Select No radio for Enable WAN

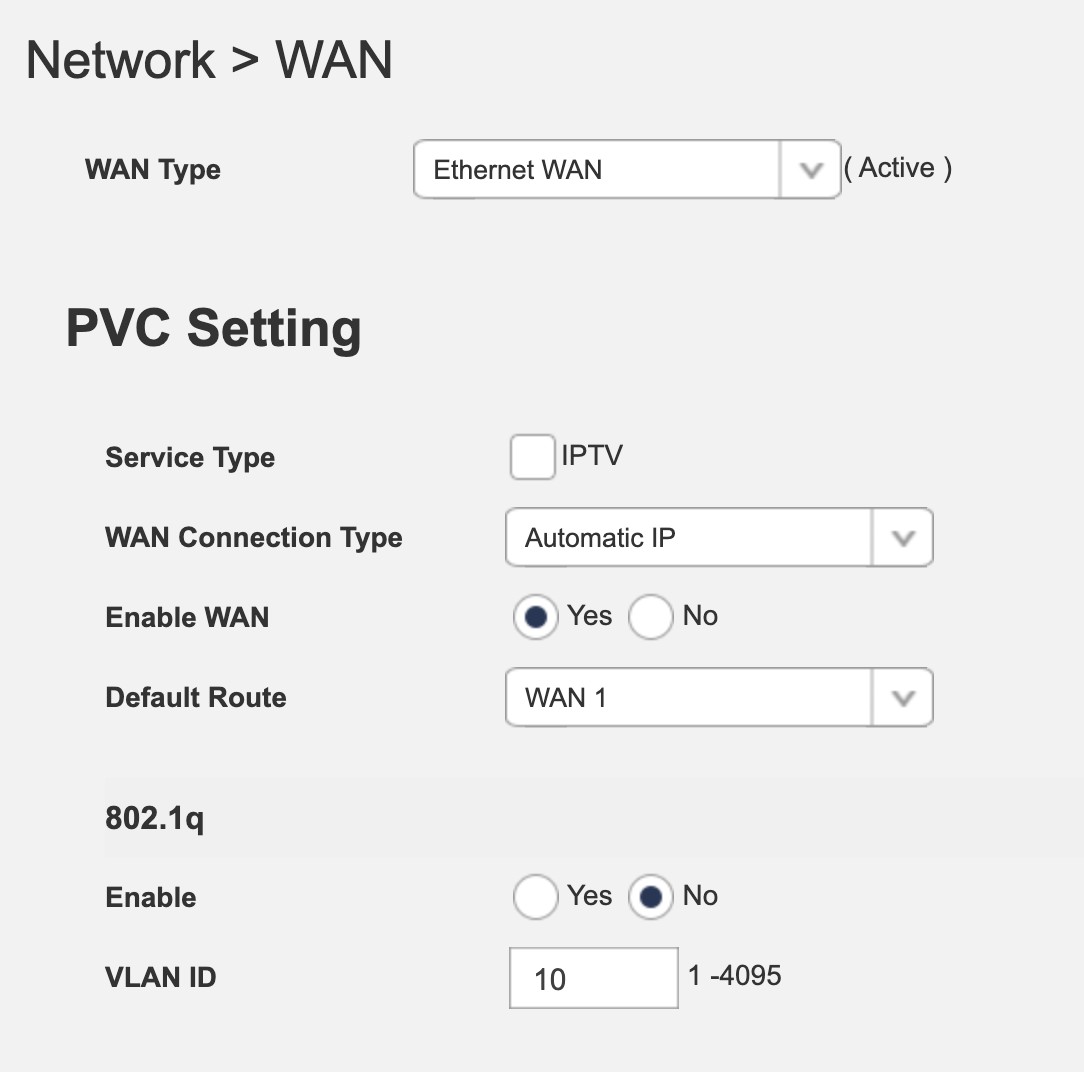[x=650, y=617]
